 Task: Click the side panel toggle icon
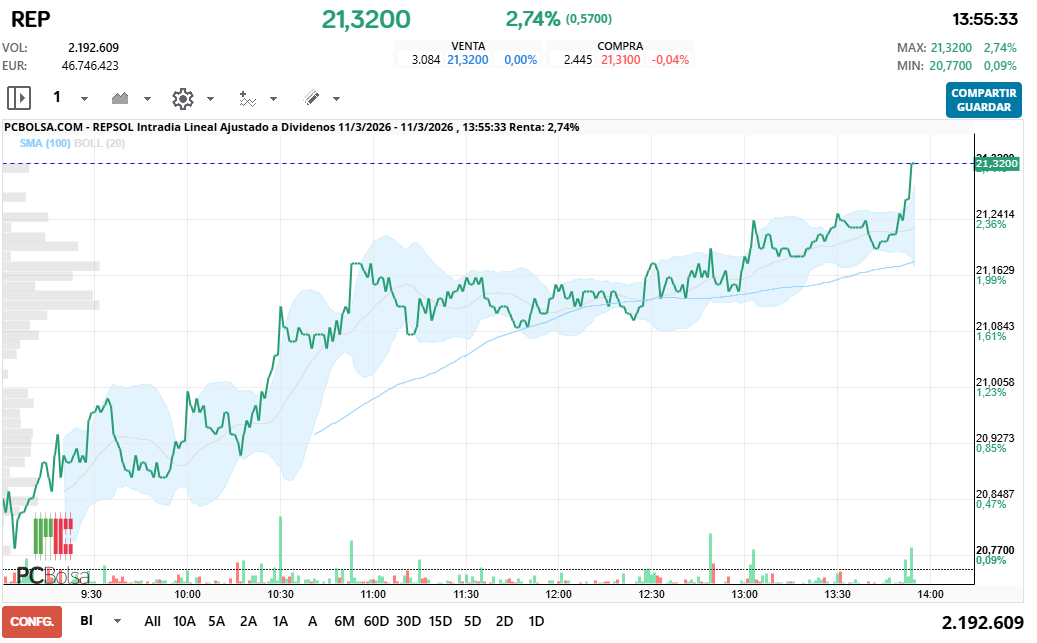[18, 97]
